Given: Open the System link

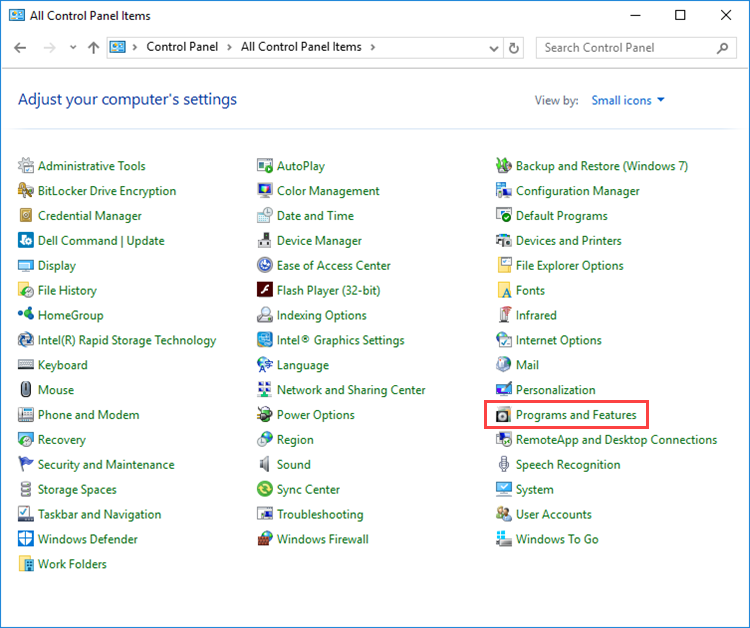Looking at the screenshot, I should pyautogui.click(x=534, y=489).
